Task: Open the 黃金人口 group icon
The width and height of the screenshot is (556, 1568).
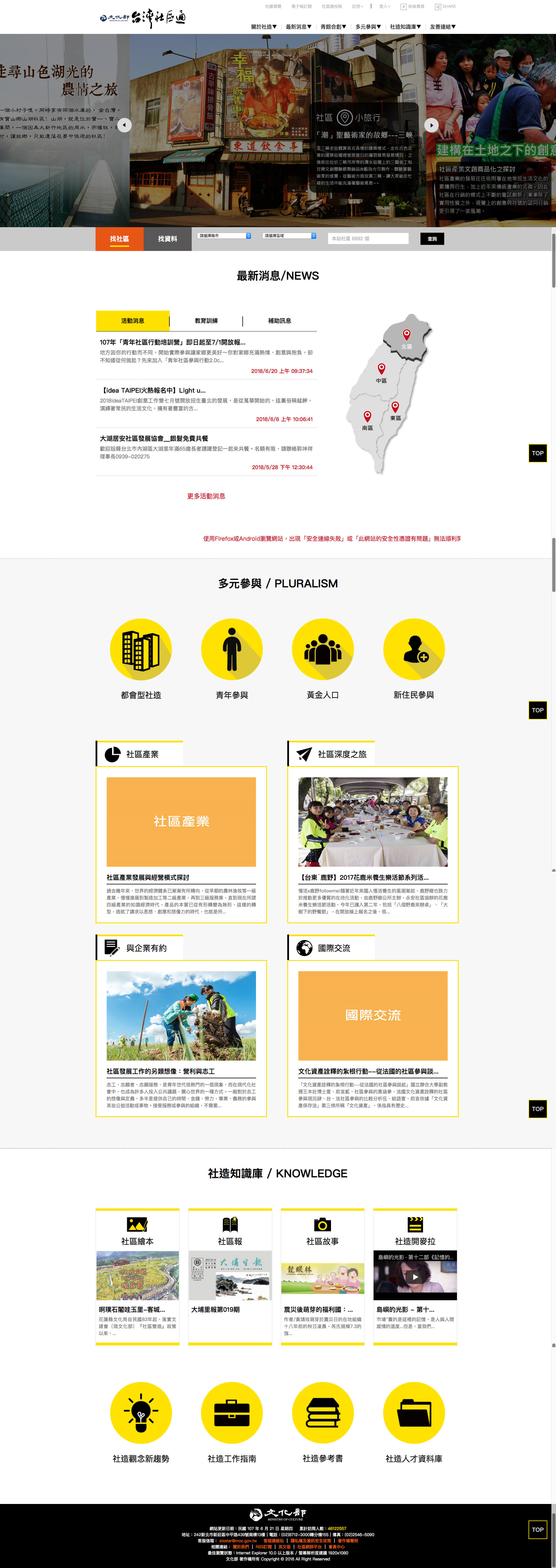Action: click(x=322, y=649)
